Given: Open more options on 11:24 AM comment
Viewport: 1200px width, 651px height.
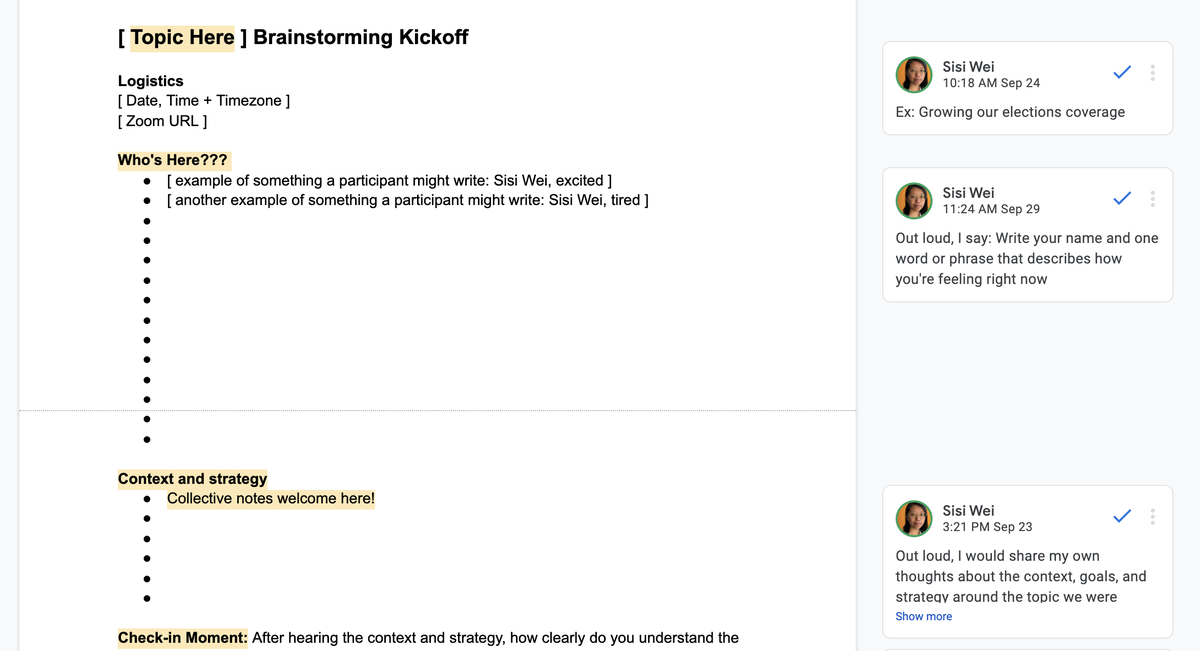Looking at the screenshot, I should click(1153, 199).
